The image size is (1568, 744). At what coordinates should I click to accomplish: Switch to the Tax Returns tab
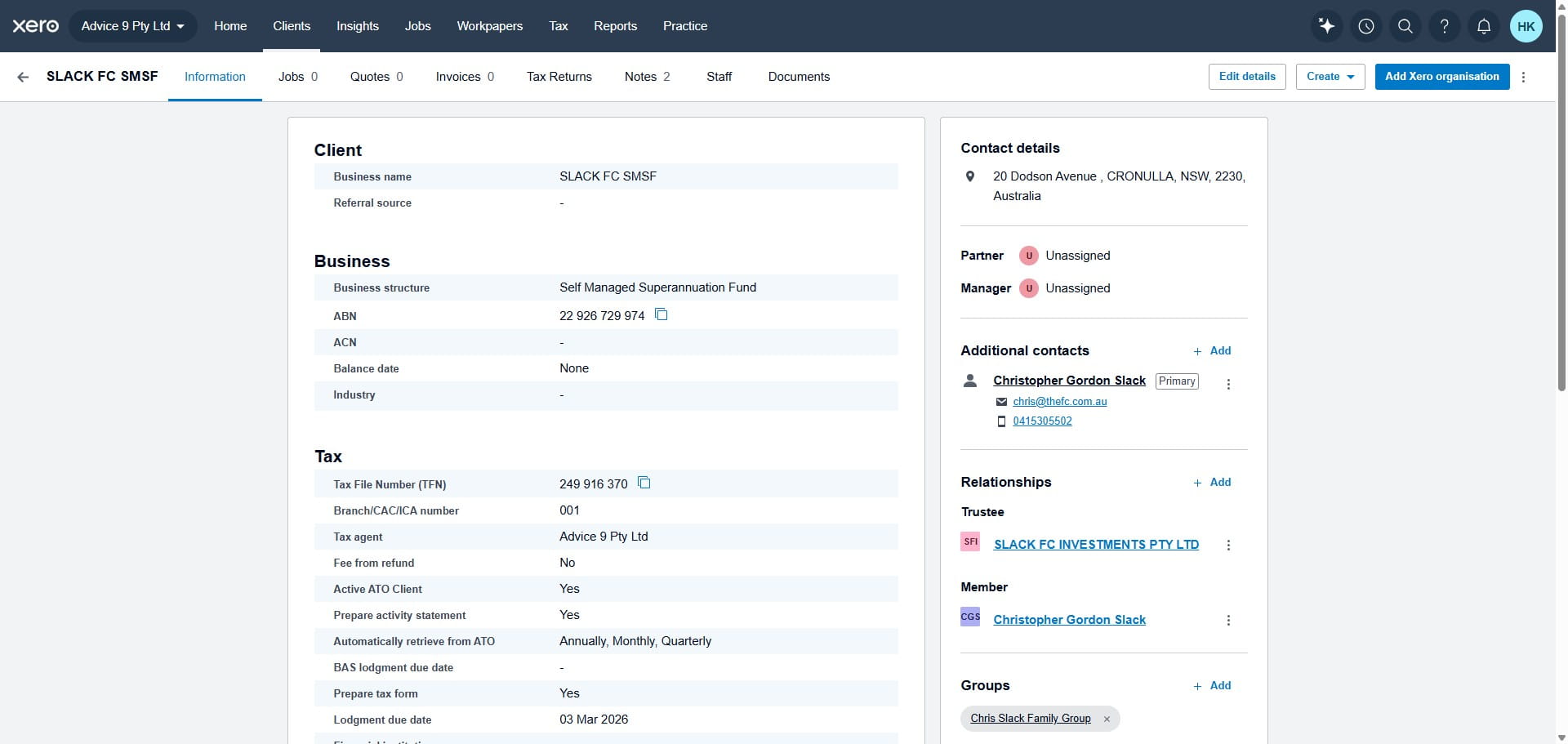tap(559, 77)
